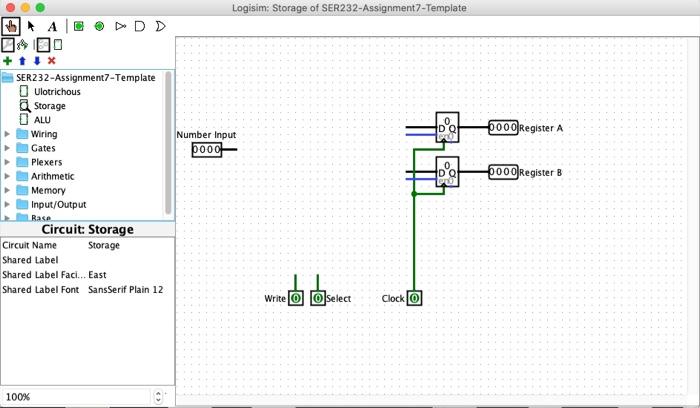Switch to circuit layout view icon
The image size is (700, 408).
coord(43,45)
